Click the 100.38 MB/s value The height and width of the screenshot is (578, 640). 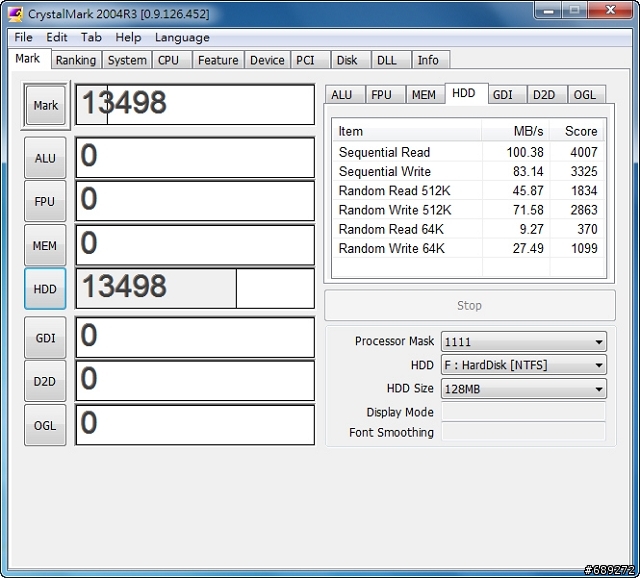(525, 152)
